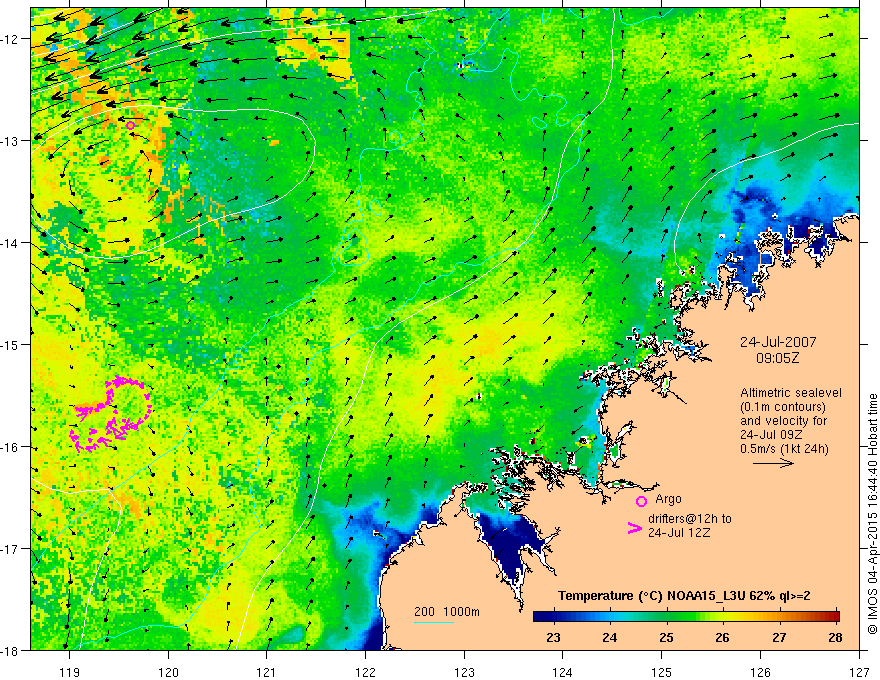Viewport: 880px width, 680px height.
Task: Click the 24-Jul-2007 date label
Action: point(778,342)
